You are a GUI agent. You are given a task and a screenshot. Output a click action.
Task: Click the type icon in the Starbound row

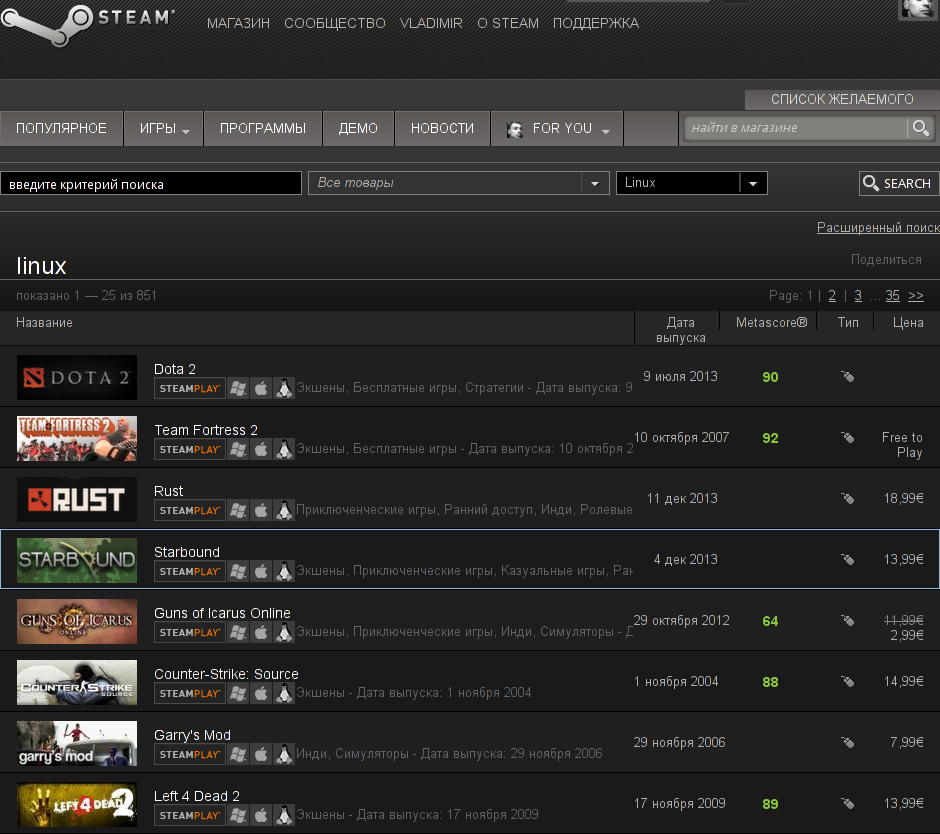click(848, 559)
